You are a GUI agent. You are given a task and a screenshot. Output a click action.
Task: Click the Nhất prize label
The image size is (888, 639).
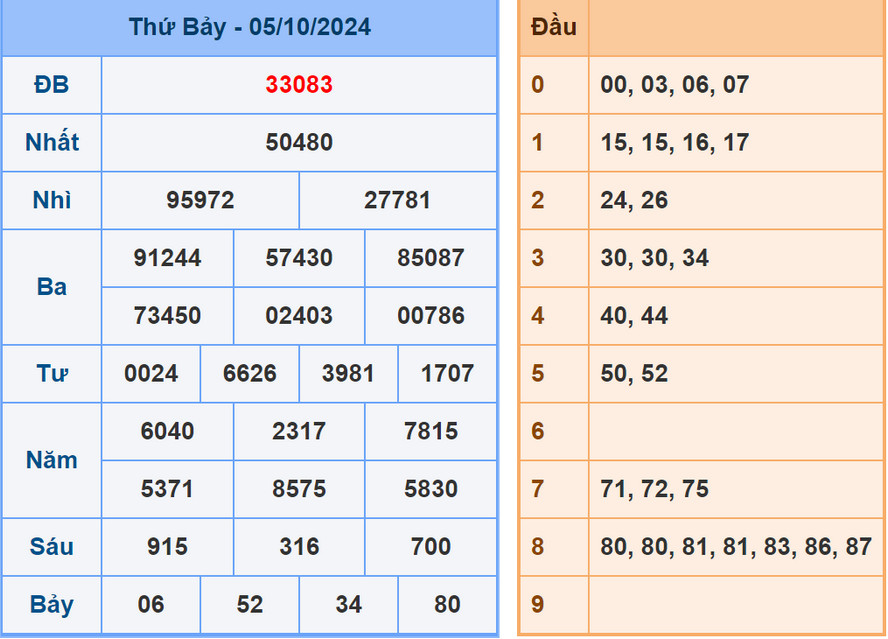[51, 143]
